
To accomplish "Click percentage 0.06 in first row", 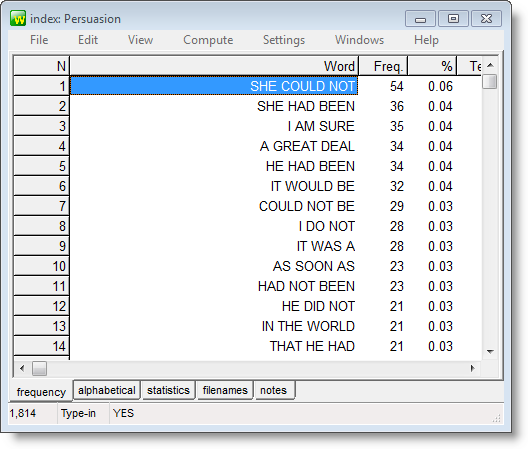I will tap(440, 86).
